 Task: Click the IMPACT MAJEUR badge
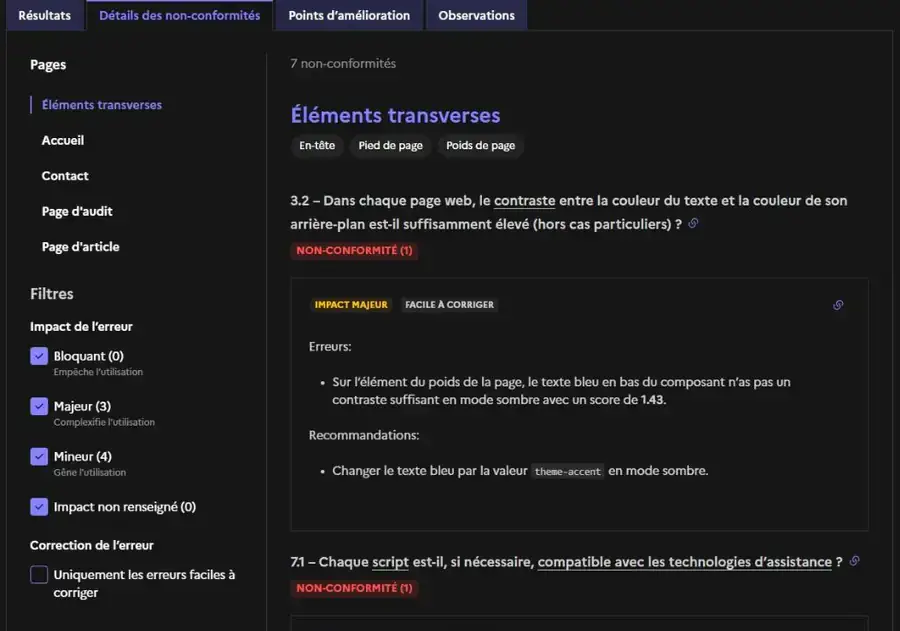[x=351, y=305]
